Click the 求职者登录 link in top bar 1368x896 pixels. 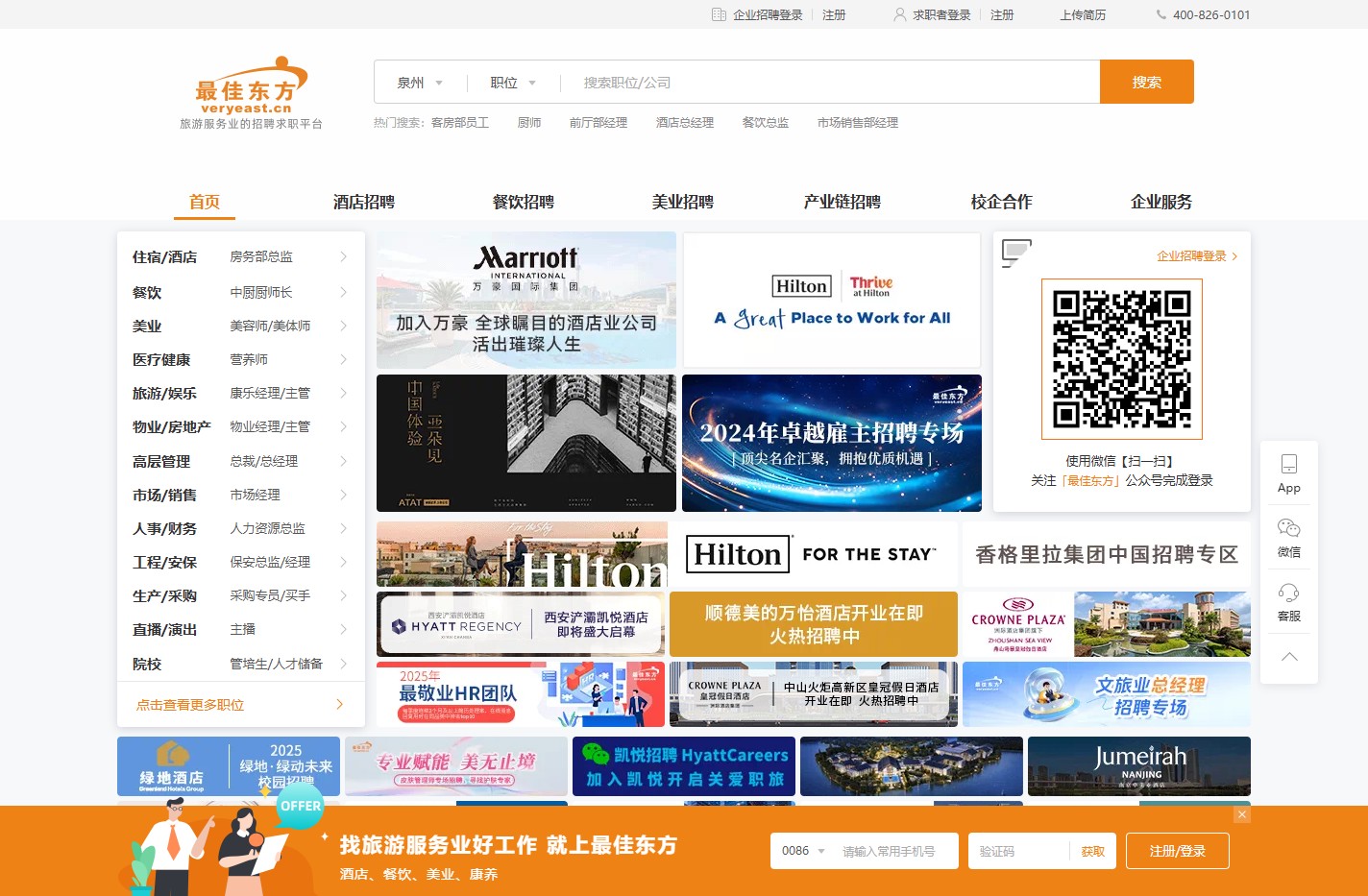click(941, 14)
